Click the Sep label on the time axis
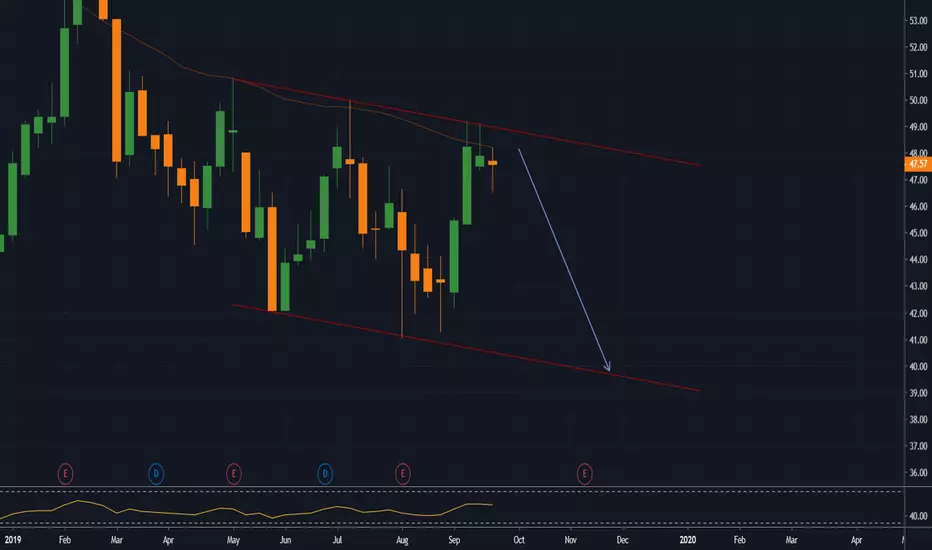The width and height of the screenshot is (932, 550). click(x=454, y=540)
